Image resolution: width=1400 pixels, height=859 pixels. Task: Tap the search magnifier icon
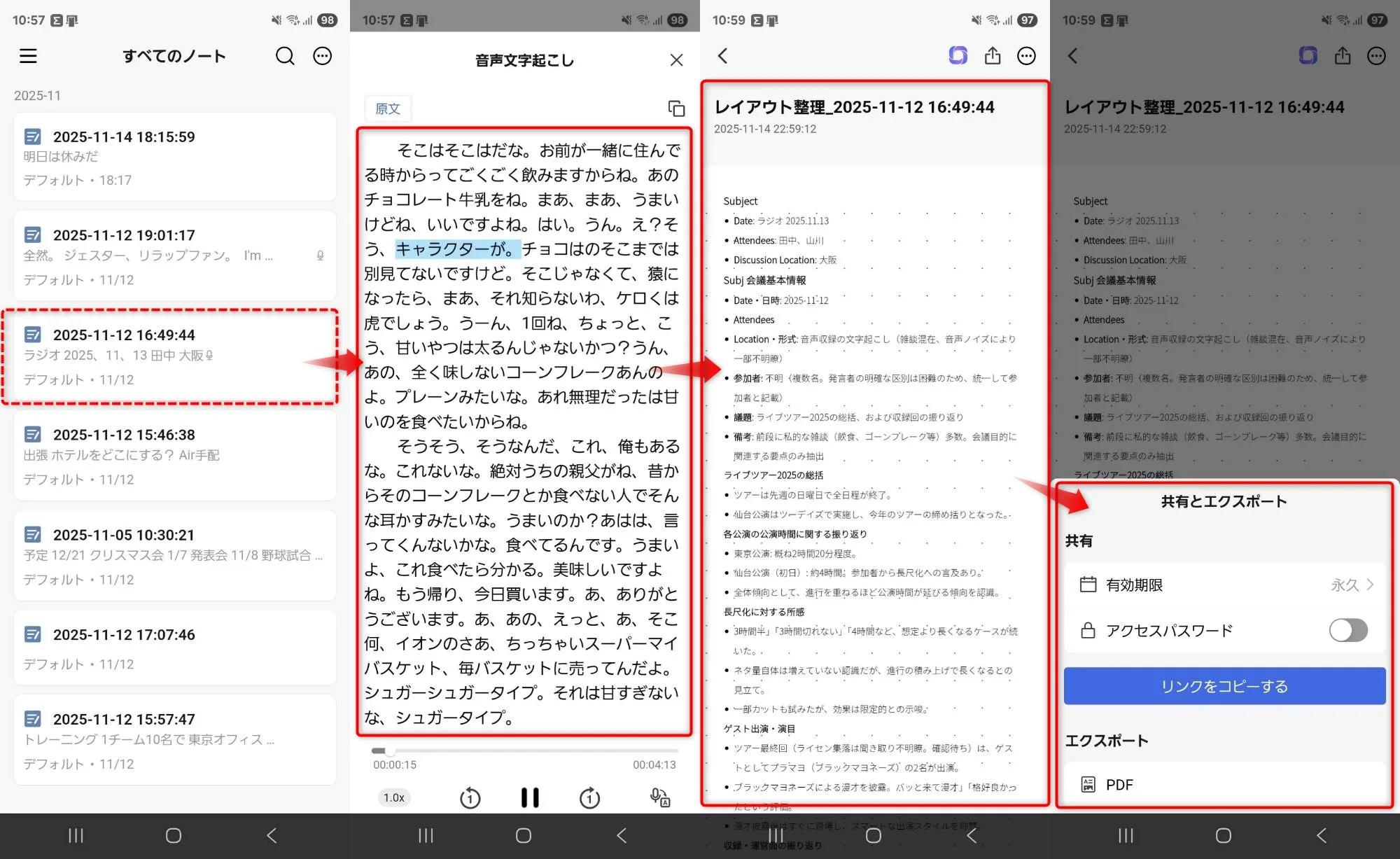pos(285,56)
